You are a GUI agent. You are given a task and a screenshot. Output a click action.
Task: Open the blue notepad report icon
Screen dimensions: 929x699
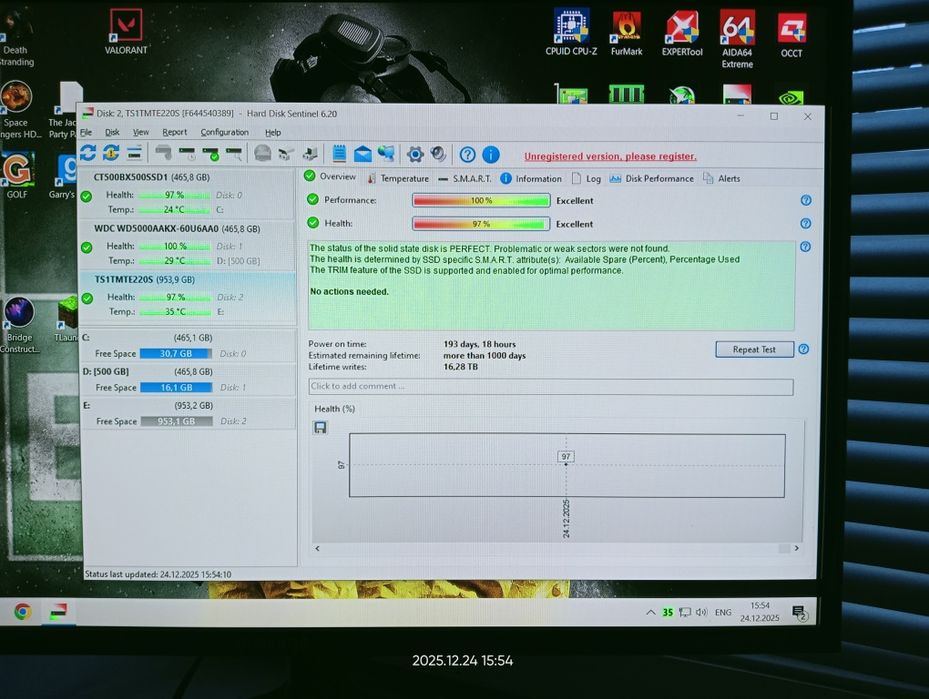point(339,153)
